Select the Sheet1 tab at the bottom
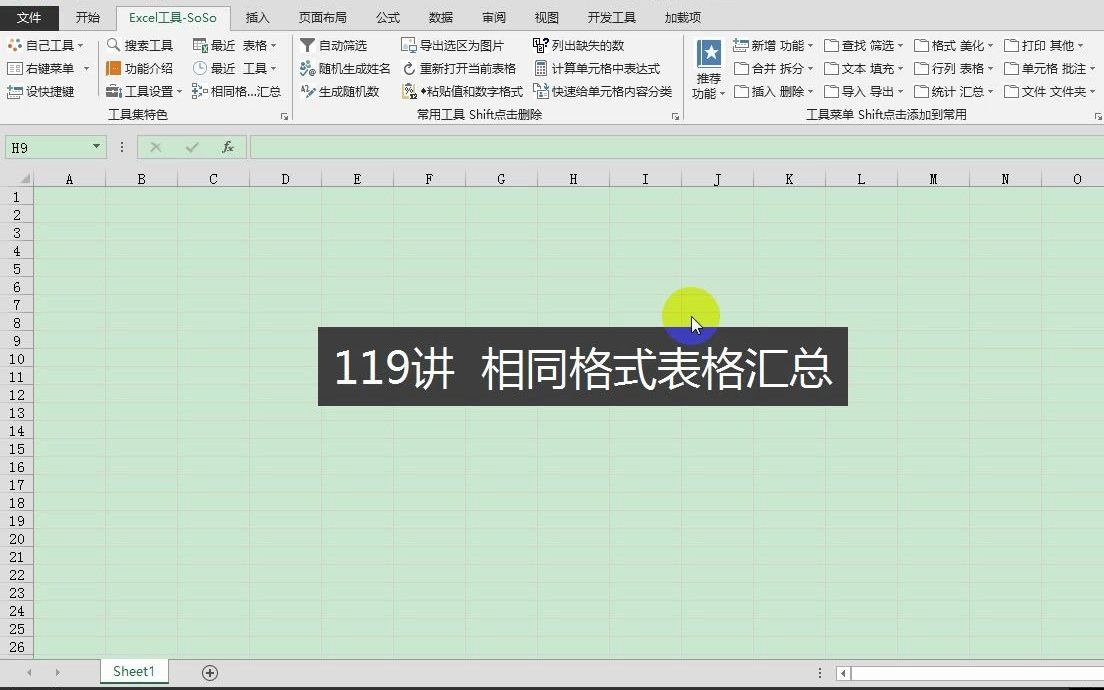The image size is (1104, 690). pyautogui.click(x=134, y=672)
